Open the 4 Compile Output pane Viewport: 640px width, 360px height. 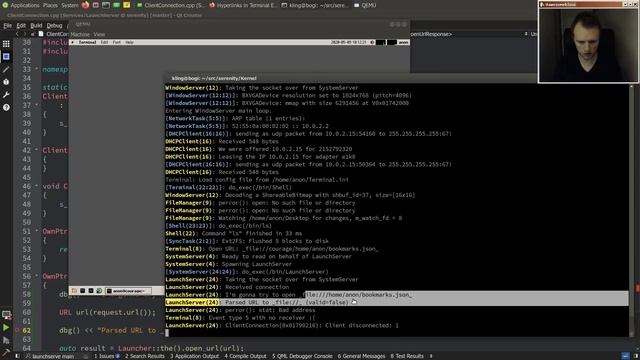(245, 356)
